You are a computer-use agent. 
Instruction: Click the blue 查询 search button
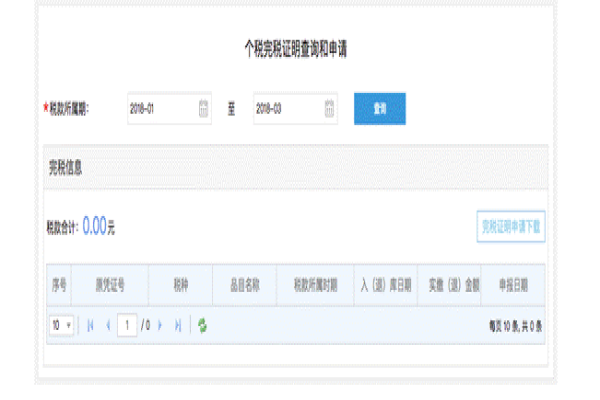point(380,109)
